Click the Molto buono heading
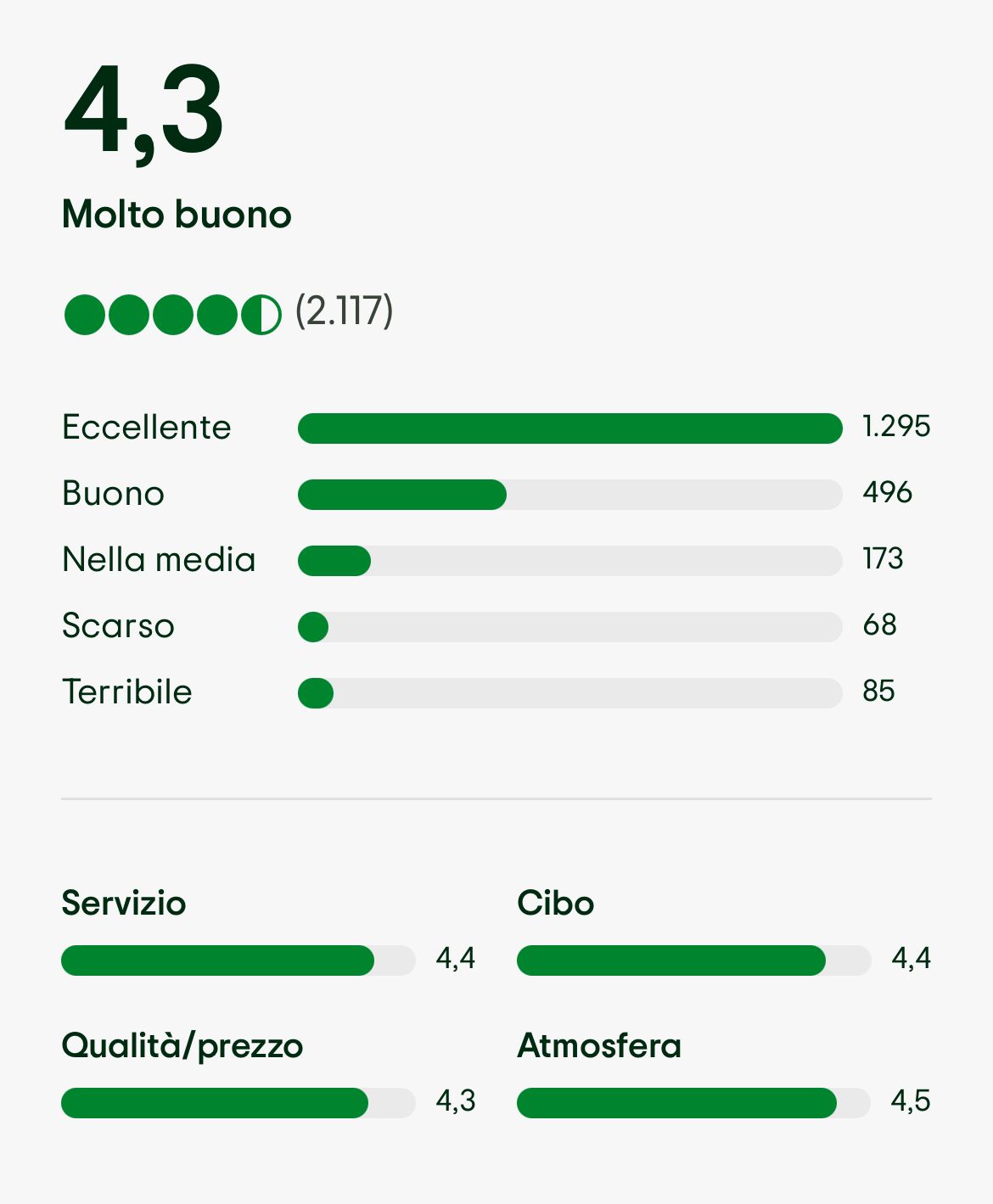 (x=177, y=214)
